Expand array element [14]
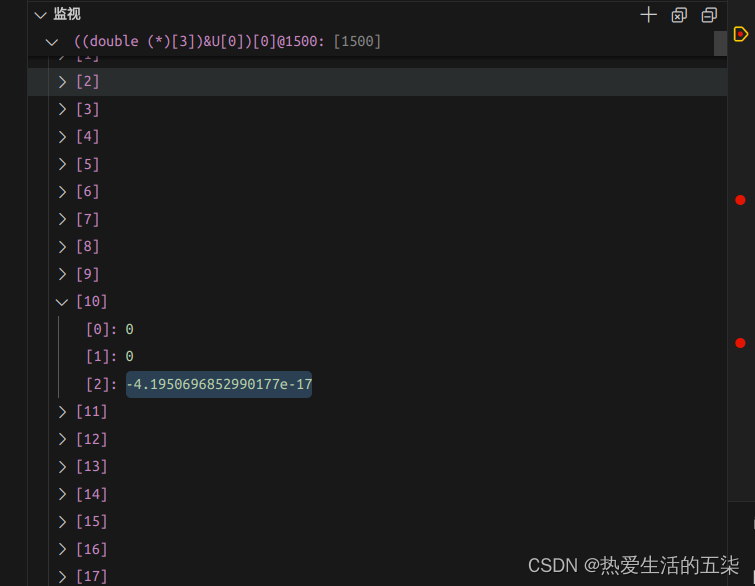 pos(62,494)
